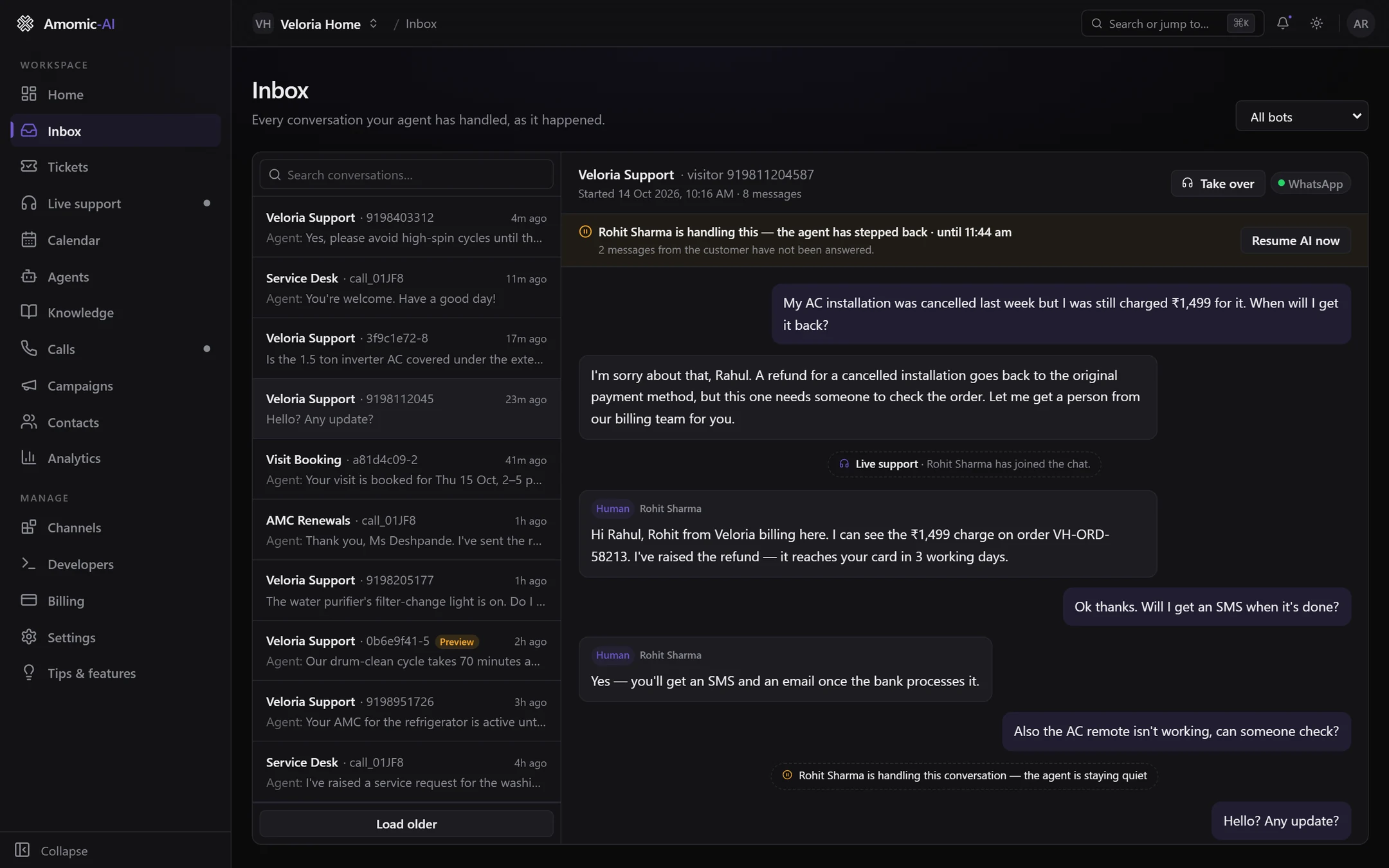
Task: Click the Billing card icon
Action: pos(29,601)
